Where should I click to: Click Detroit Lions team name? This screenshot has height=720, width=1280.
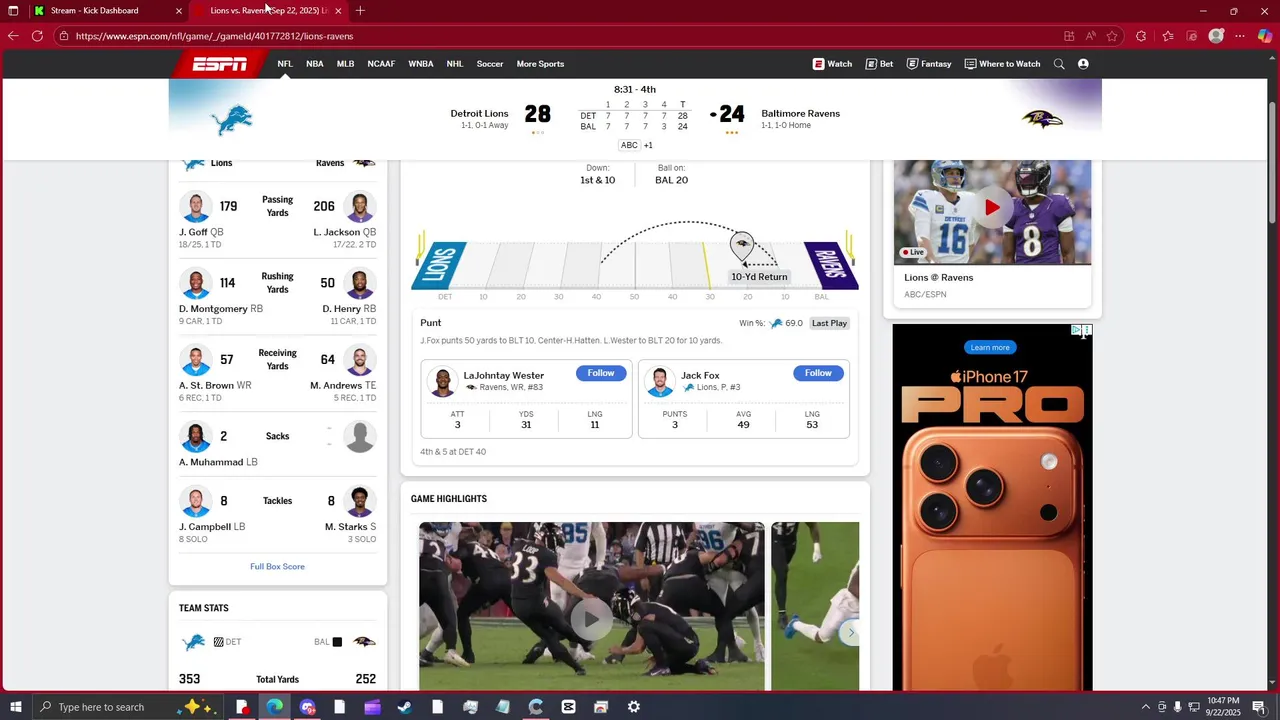click(479, 114)
